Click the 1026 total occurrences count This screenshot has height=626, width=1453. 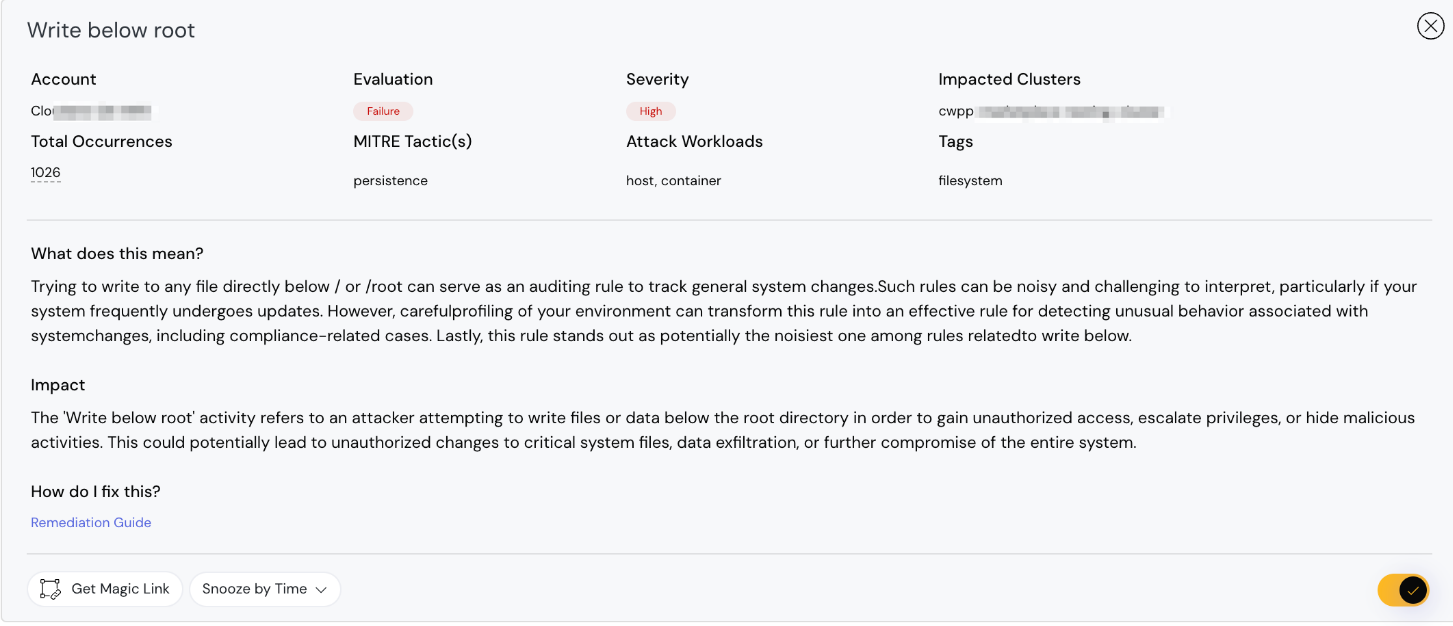46,173
